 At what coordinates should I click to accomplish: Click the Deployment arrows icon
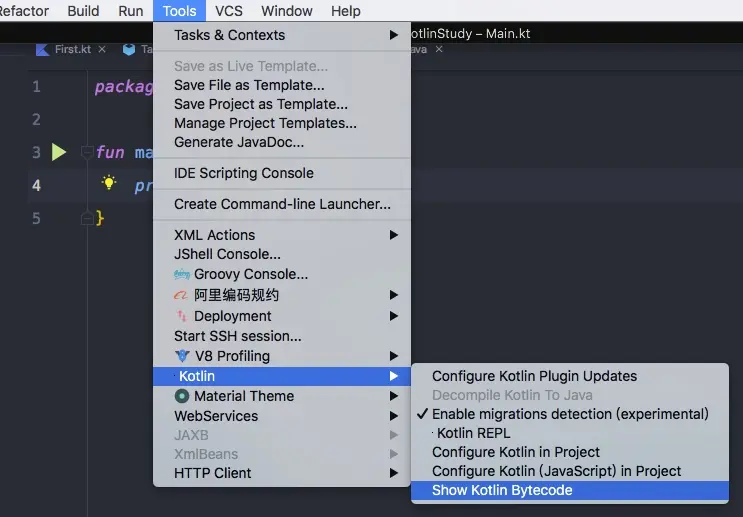pyautogui.click(x=181, y=316)
